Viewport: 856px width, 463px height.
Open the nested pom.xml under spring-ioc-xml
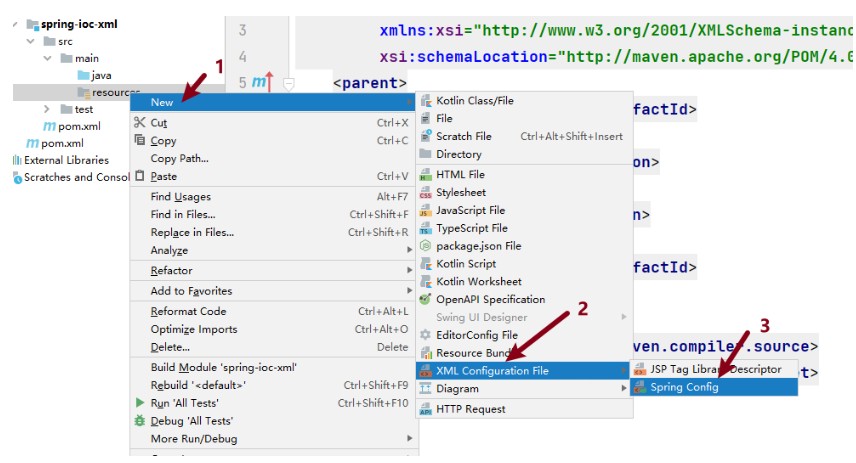pyautogui.click(x=72, y=126)
